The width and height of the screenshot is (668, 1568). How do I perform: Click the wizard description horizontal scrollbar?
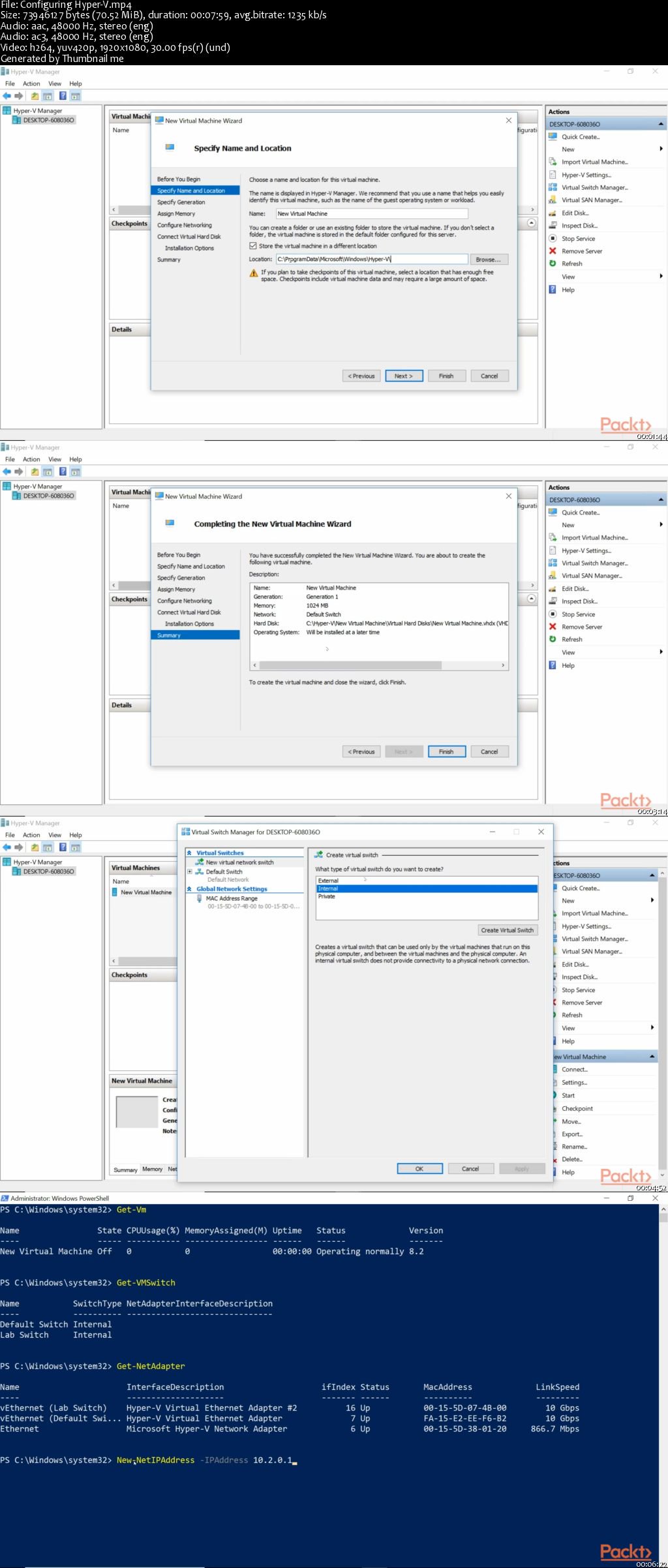click(x=378, y=665)
